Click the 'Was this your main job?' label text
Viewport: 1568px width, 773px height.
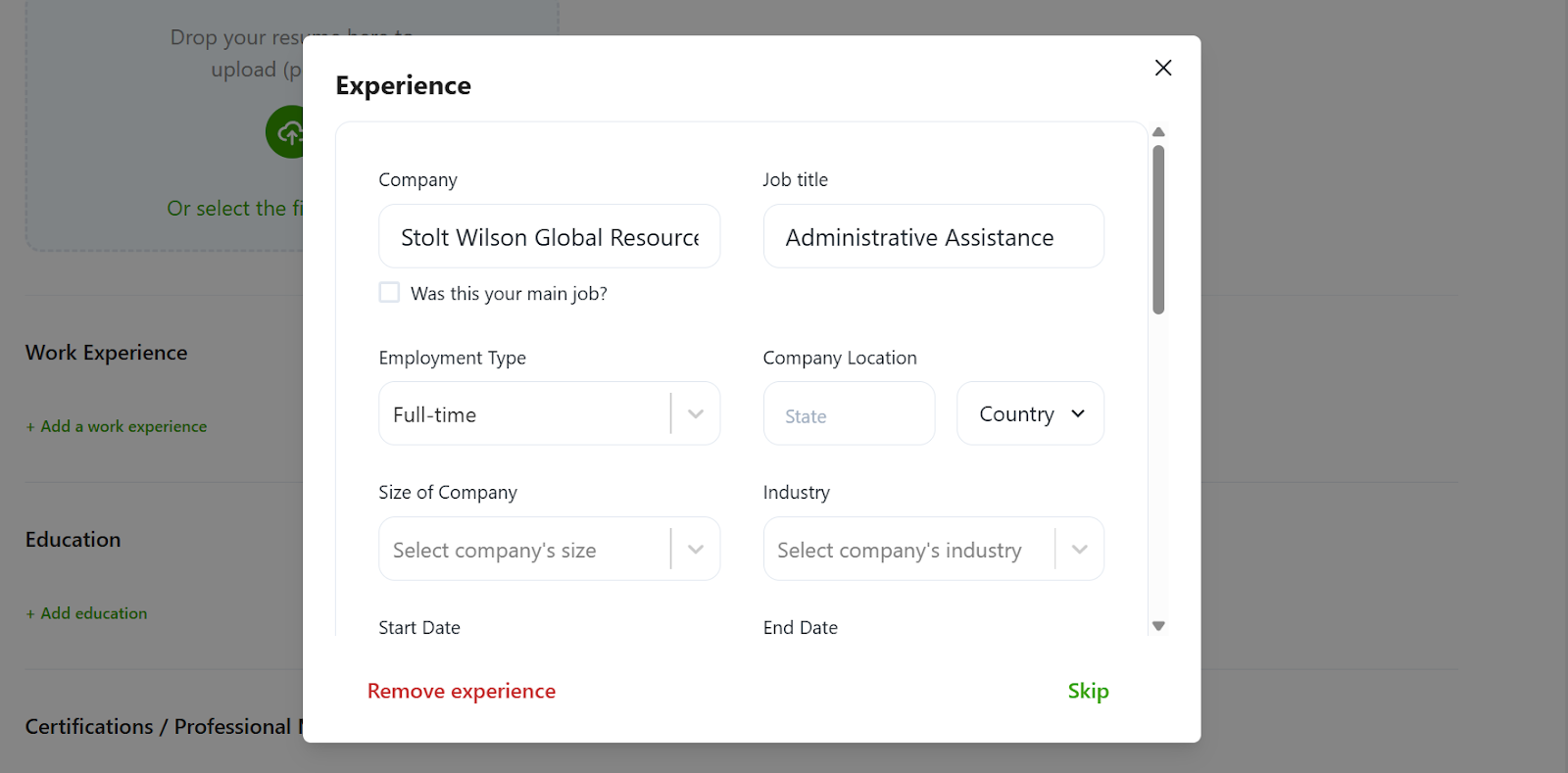click(509, 294)
